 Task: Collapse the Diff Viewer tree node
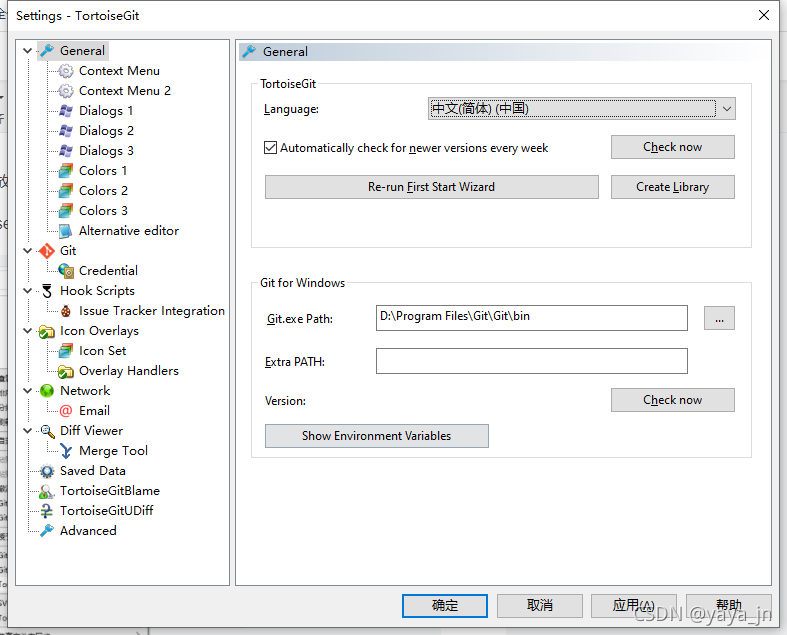pyautogui.click(x=28, y=431)
